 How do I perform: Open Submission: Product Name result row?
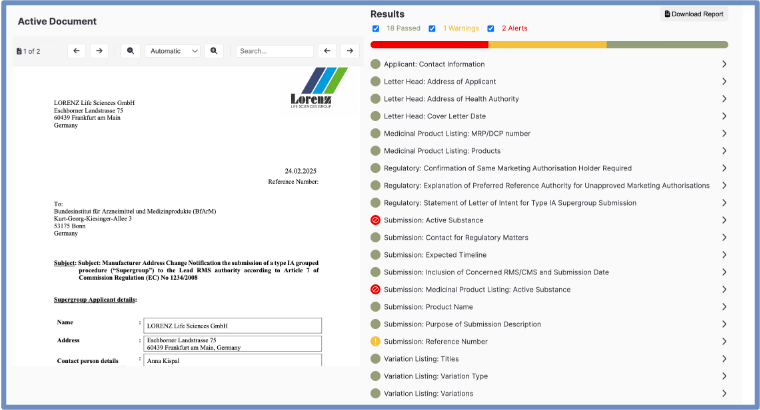549,307
